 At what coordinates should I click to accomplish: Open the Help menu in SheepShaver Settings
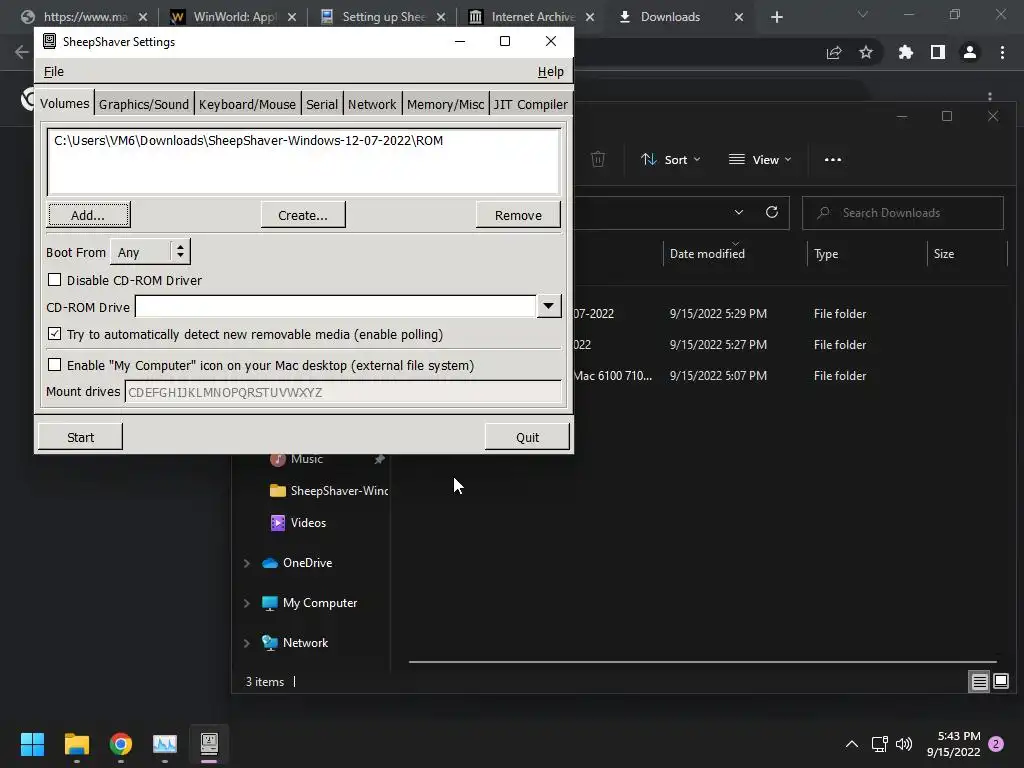[x=550, y=72]
